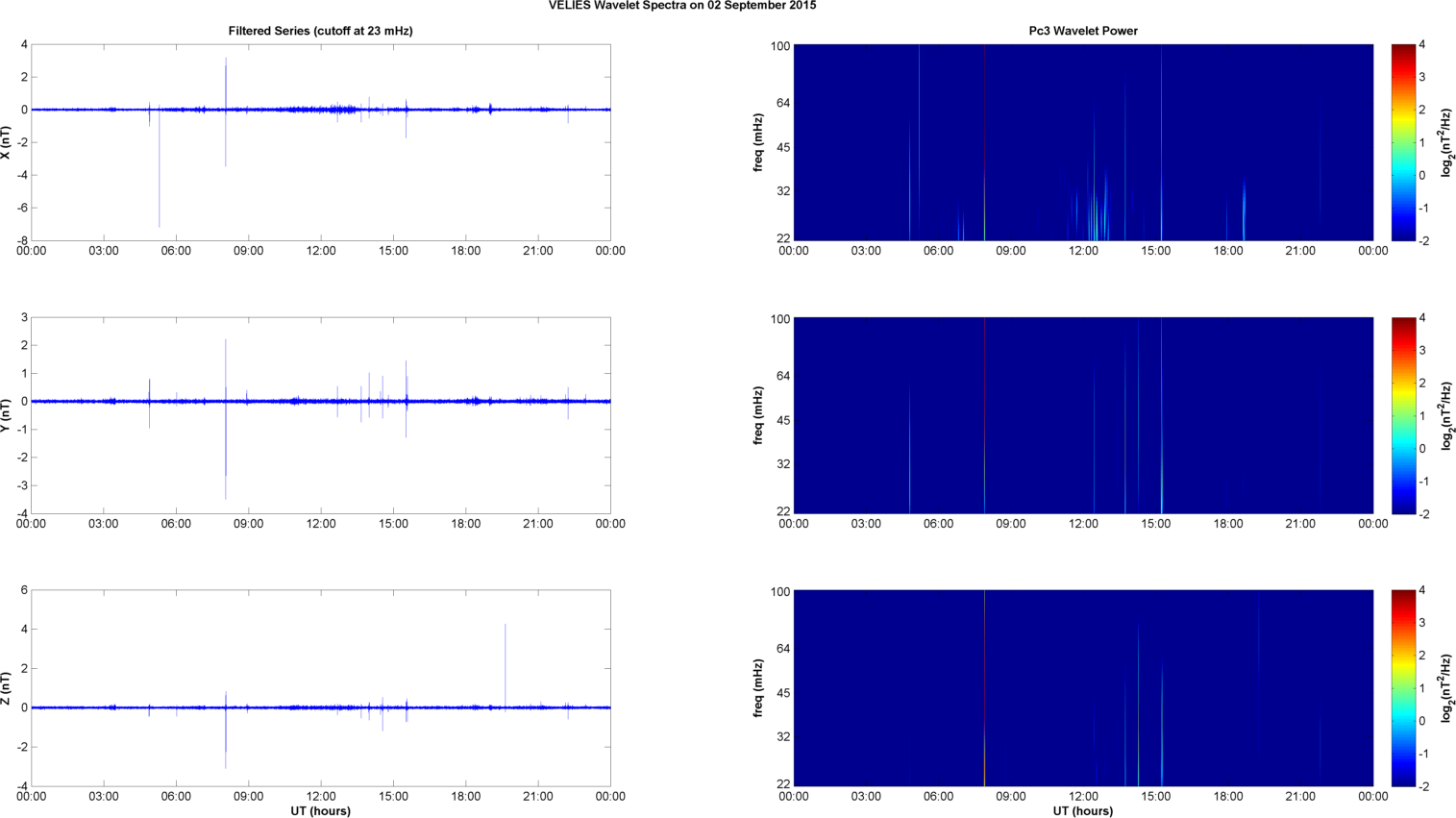1456x818 pixels.
Task: Click the value -2 on the bottom colorbar
Action: click(1425, 786)
